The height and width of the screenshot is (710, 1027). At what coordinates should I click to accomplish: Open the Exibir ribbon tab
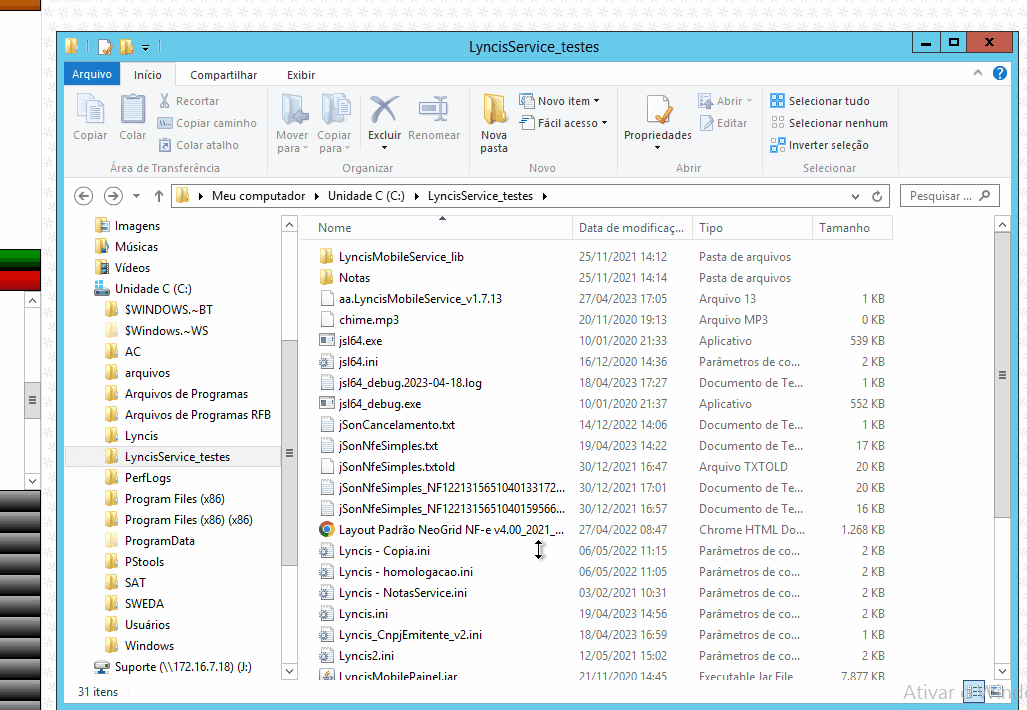pyautogui.click(x=301, y=75)
